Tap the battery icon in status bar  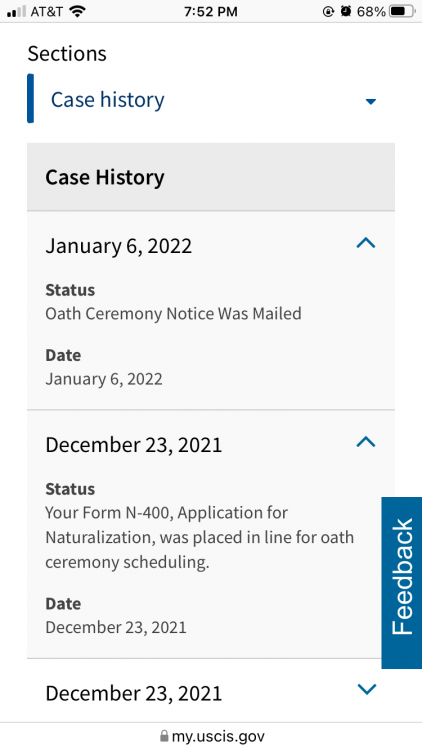point(401,11)
